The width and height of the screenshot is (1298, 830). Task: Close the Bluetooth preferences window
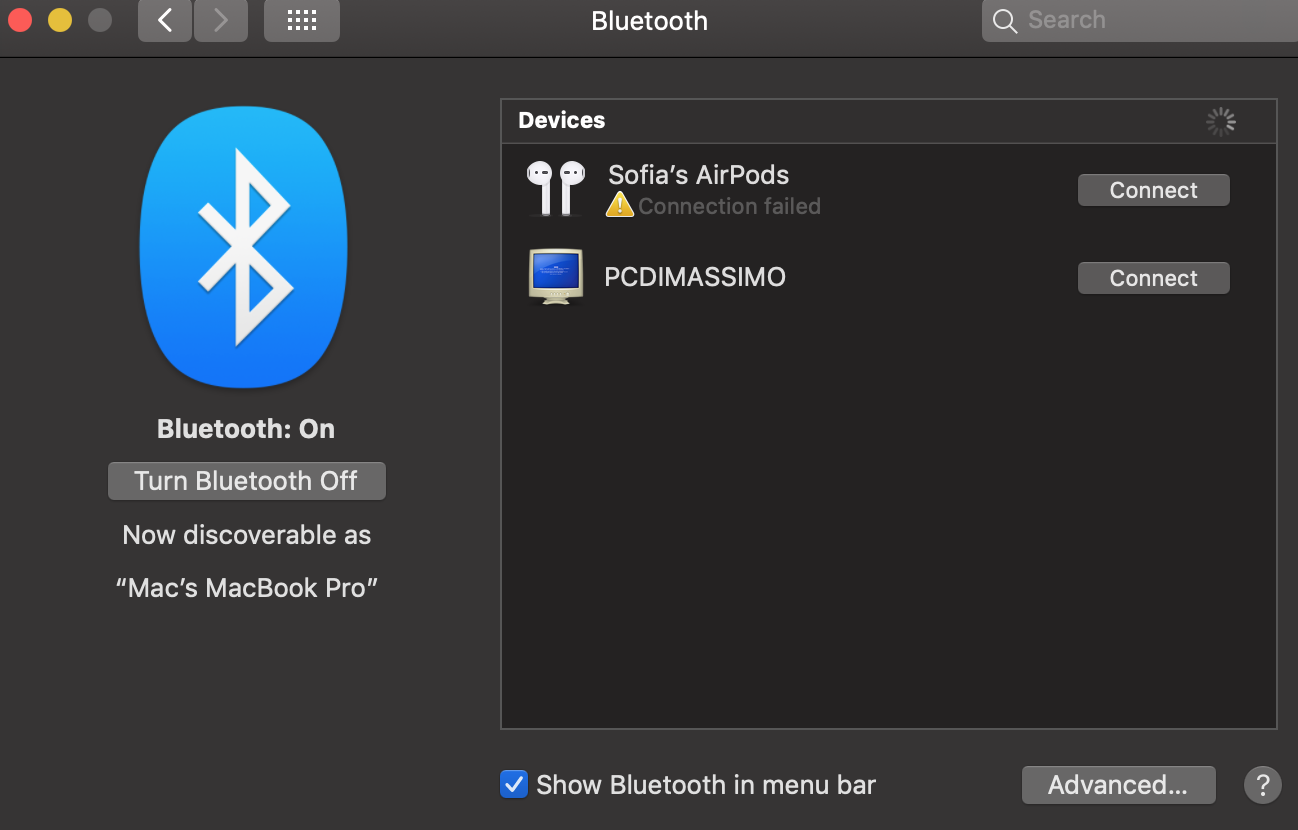(20, 20)
